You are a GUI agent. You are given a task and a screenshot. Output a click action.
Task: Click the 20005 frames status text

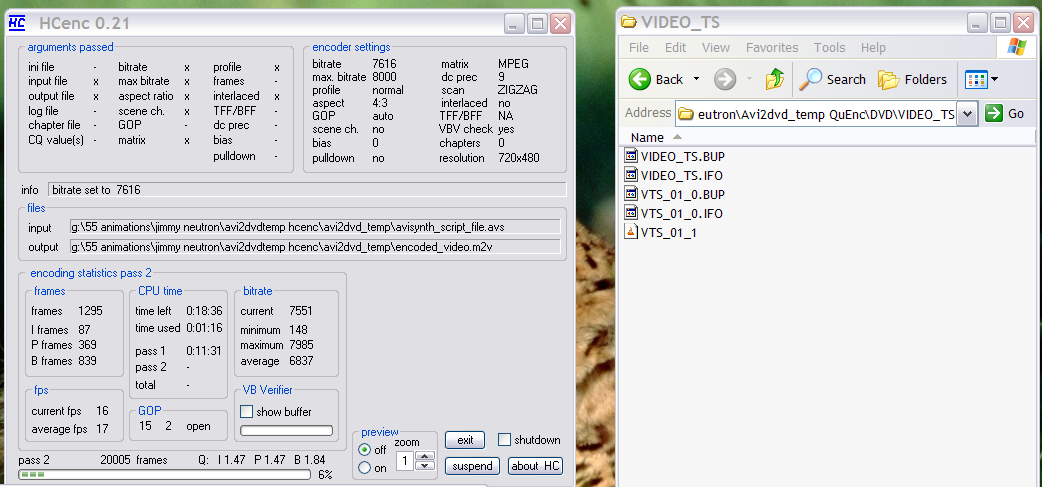click(134, 460)
